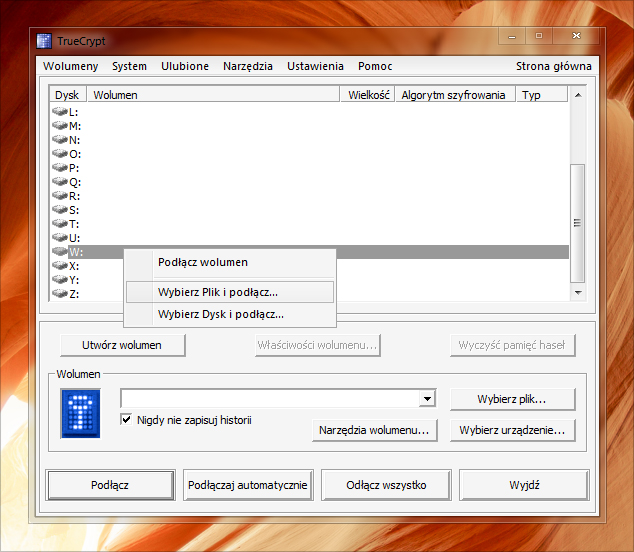Image resolution: width=634 pixels, height=552 pixels.
Task: Open the Strona główna menu item
Action: (x=554, y=66)
